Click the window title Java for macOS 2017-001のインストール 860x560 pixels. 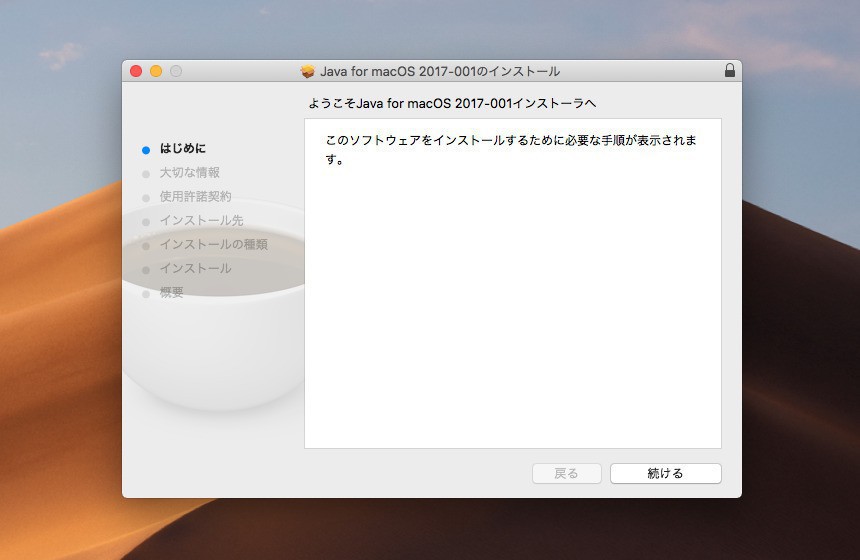(x=440, y=71)
